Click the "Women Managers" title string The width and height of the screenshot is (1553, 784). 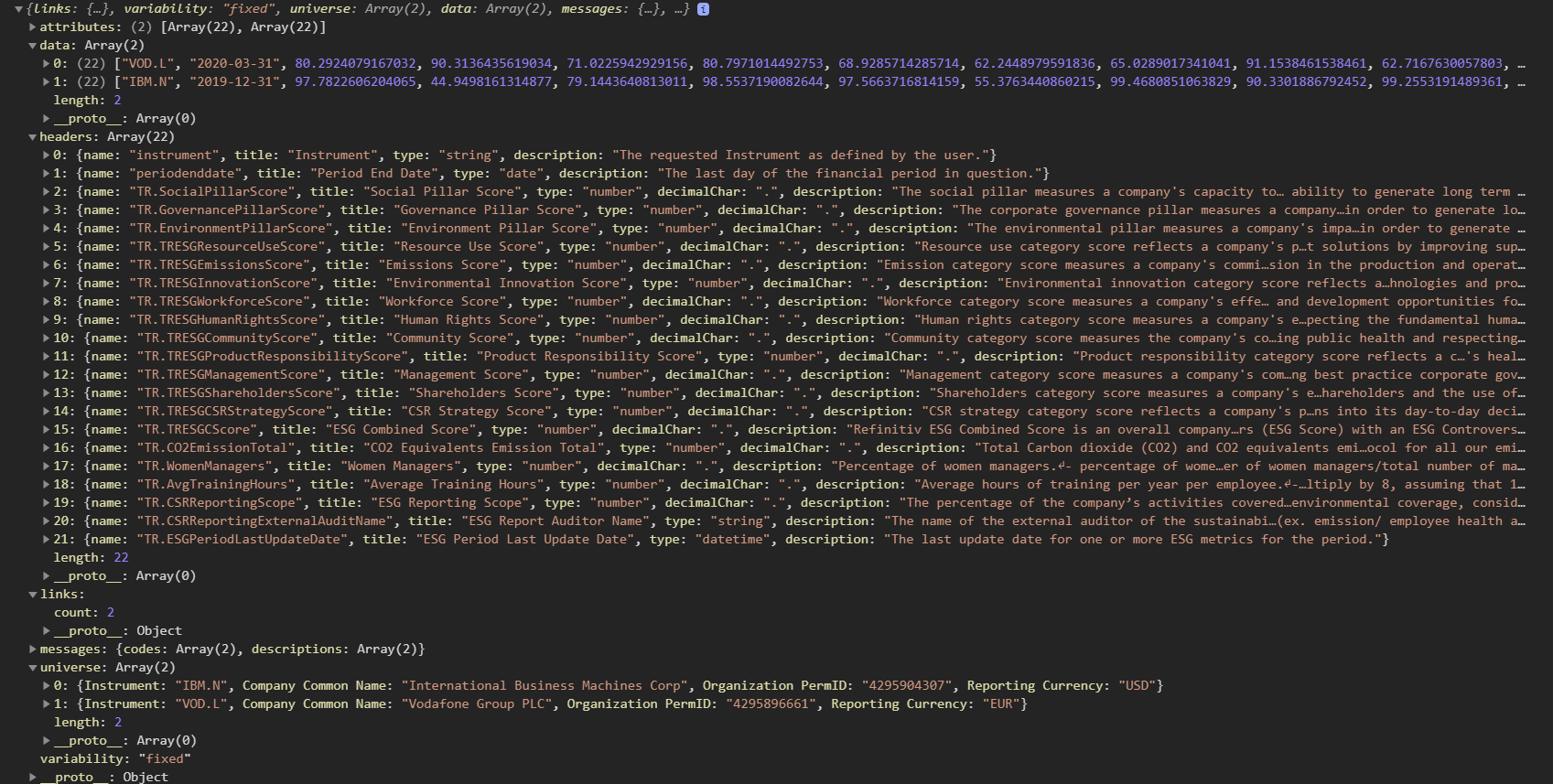(401, 467)
